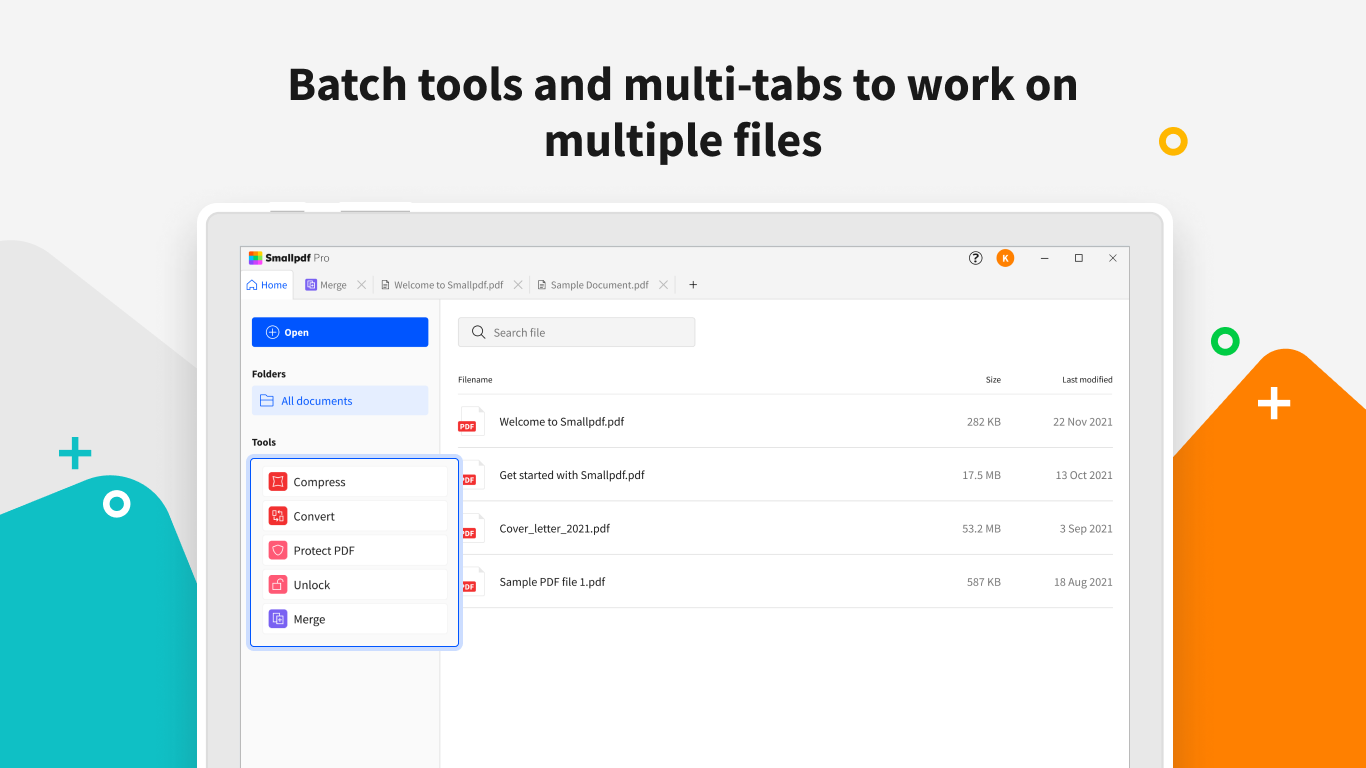Sort by the Filename column header
Screen dimensions: 1366x768
click(475, 380)
